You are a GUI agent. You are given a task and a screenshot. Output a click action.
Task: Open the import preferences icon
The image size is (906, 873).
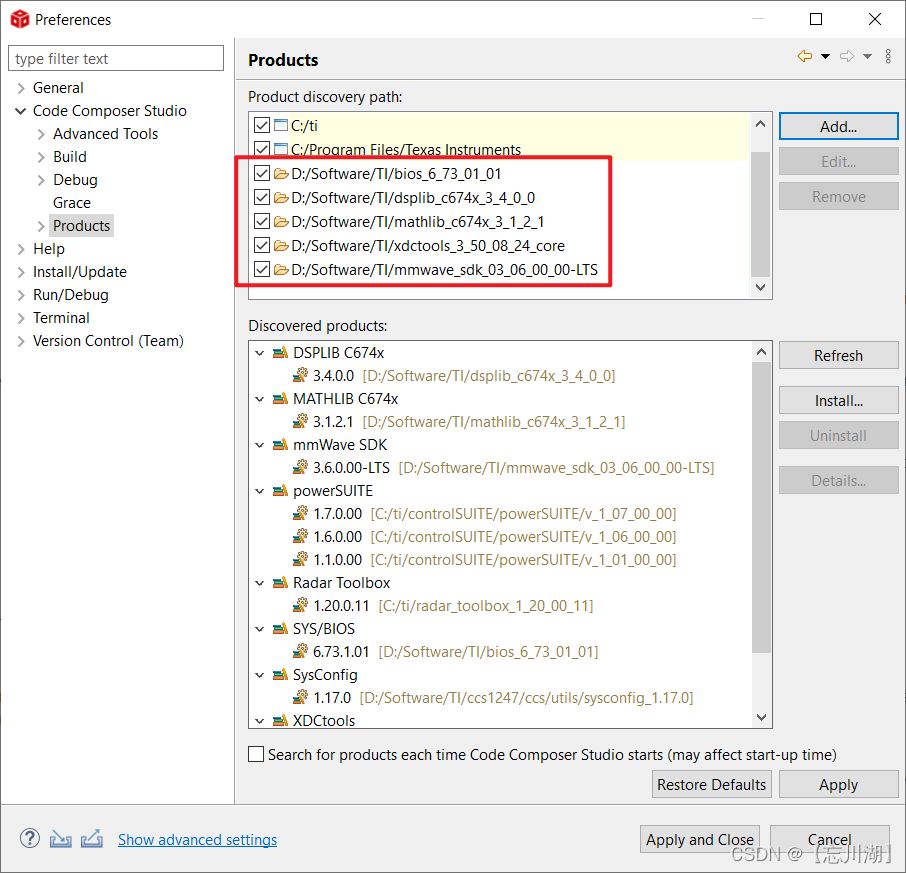coord(60,838)
